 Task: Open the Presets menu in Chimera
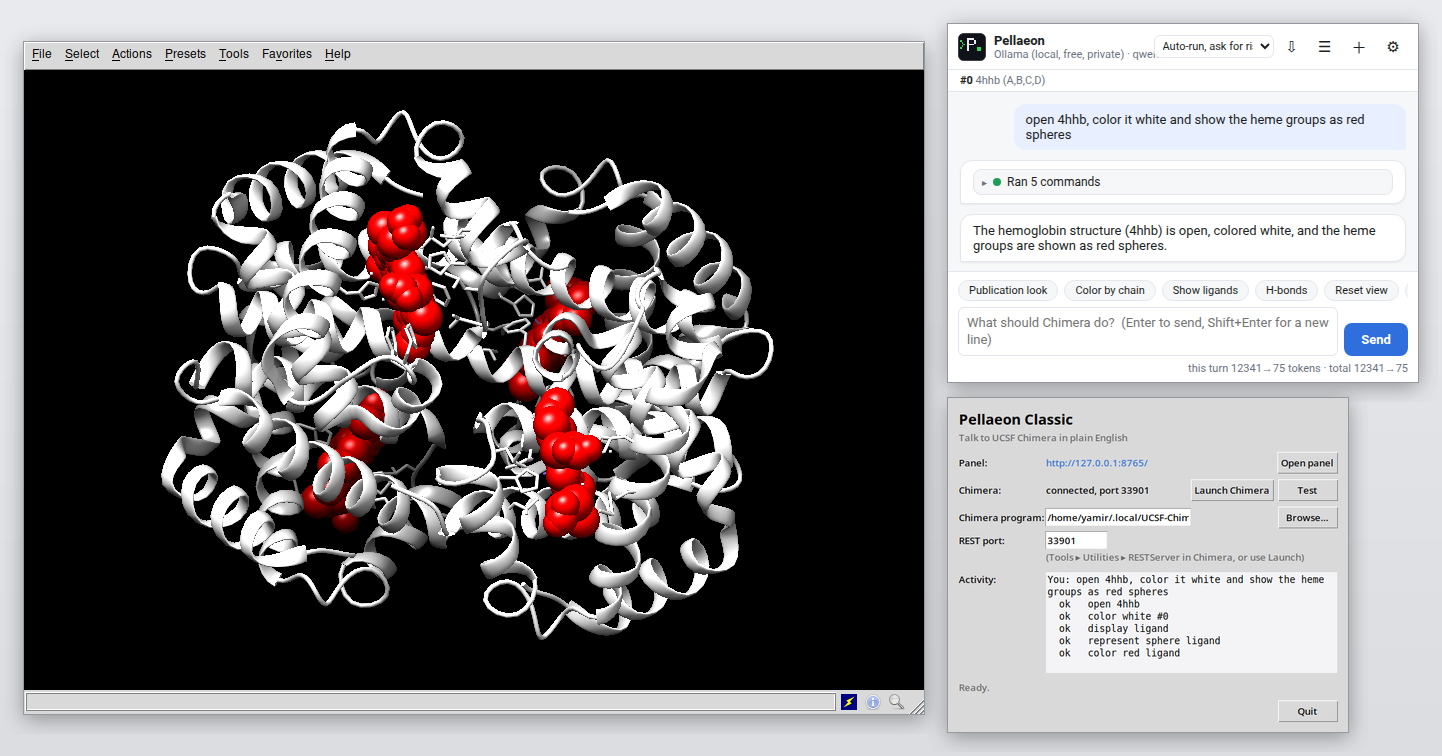[185, 54]
